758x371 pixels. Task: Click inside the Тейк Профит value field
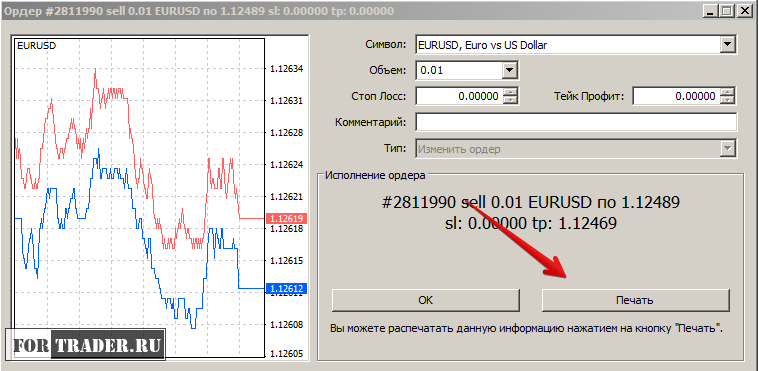tap(676, 96)
